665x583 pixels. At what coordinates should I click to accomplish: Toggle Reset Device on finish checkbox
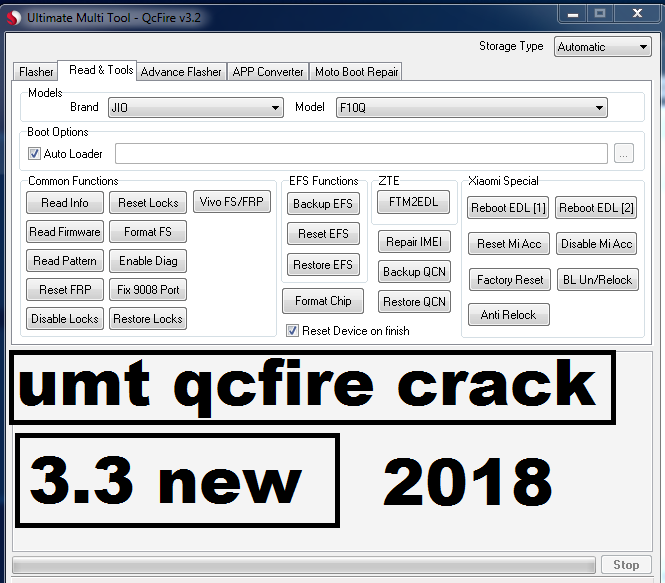pos(292,331)
